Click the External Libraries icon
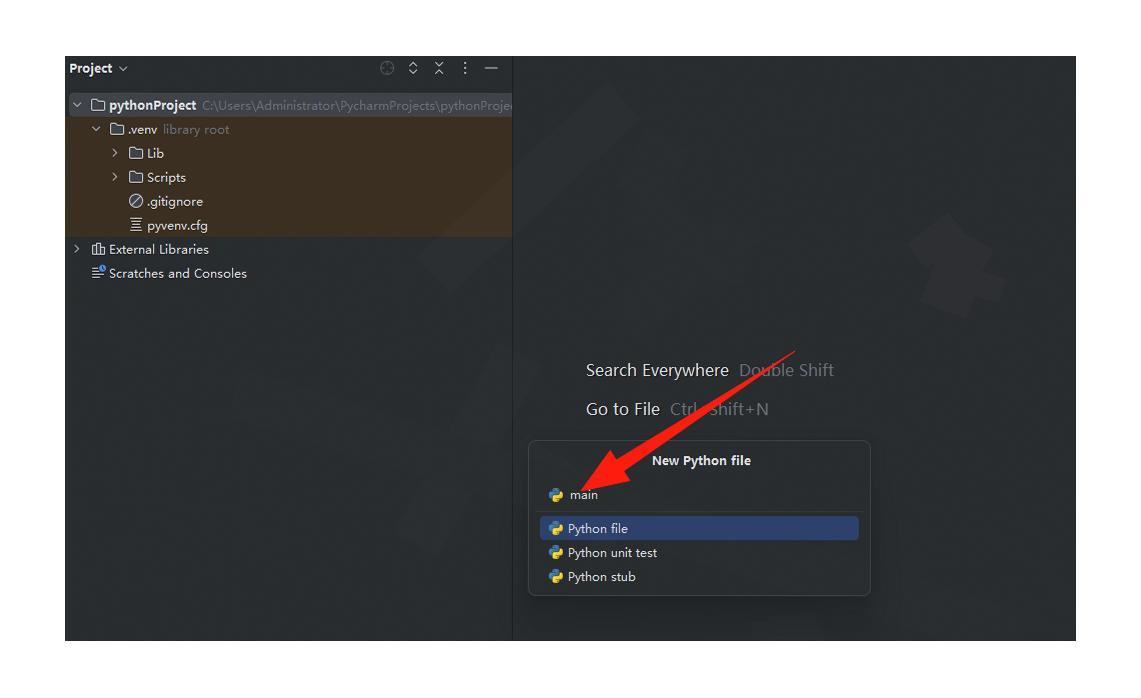 point(98,249)
